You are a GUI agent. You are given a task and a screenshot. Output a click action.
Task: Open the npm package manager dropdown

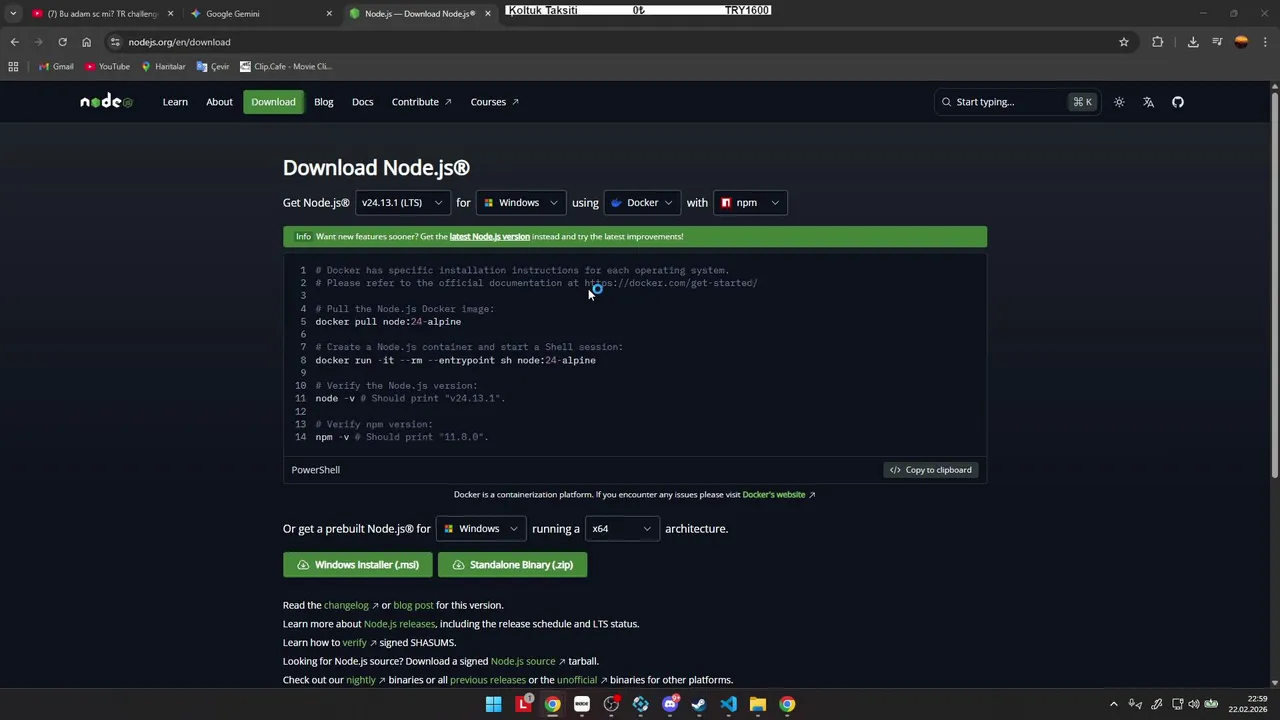click(x=750, y=203)
